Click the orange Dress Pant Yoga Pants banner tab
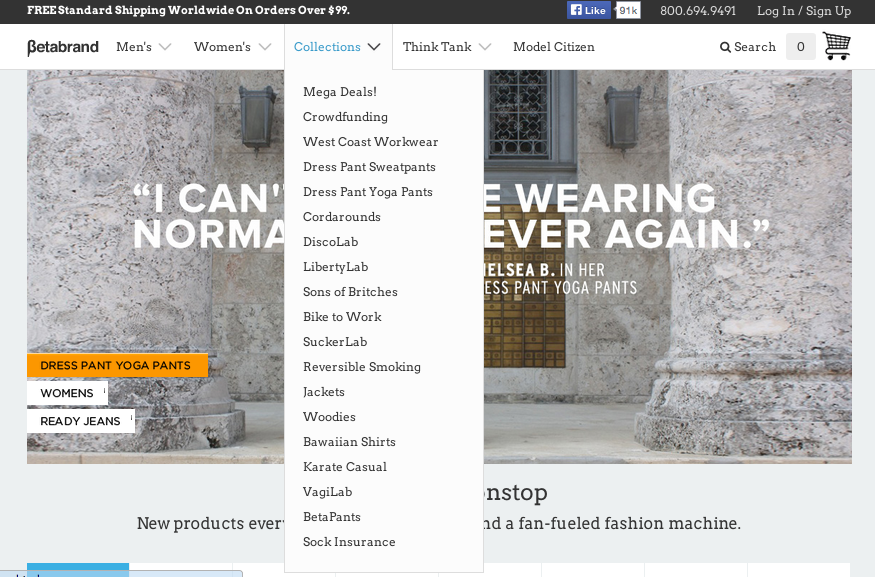This screenshot has width=875, height=577. (x=117, y=366)
